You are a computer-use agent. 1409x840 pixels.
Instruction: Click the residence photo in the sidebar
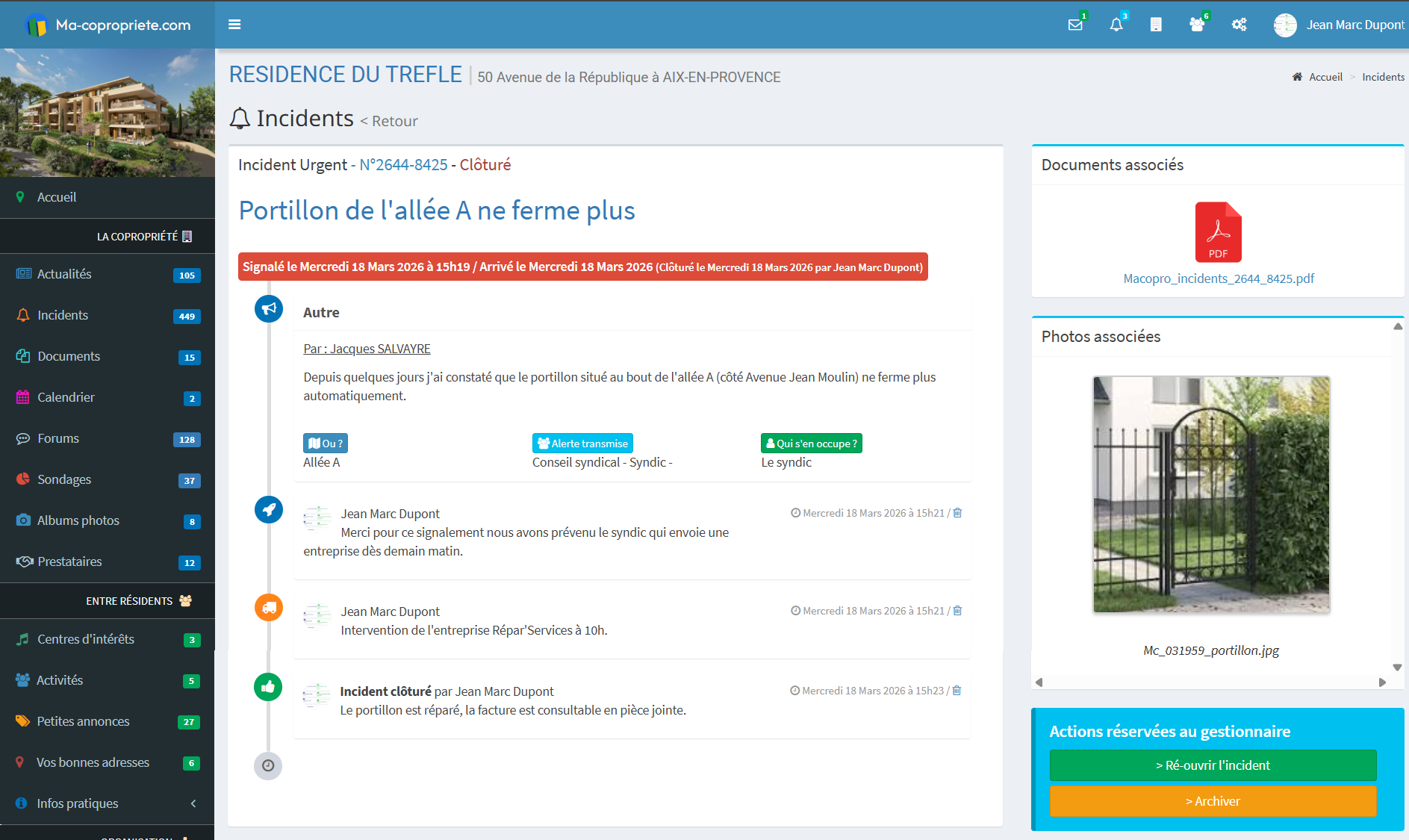pos(108,113)
